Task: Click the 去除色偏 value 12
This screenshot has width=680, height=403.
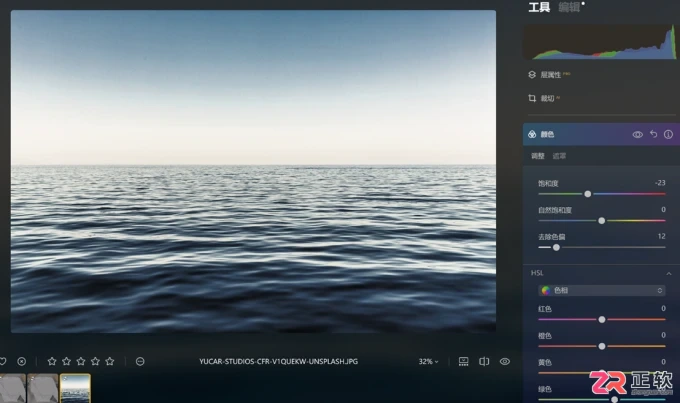Action: point(661,236)
